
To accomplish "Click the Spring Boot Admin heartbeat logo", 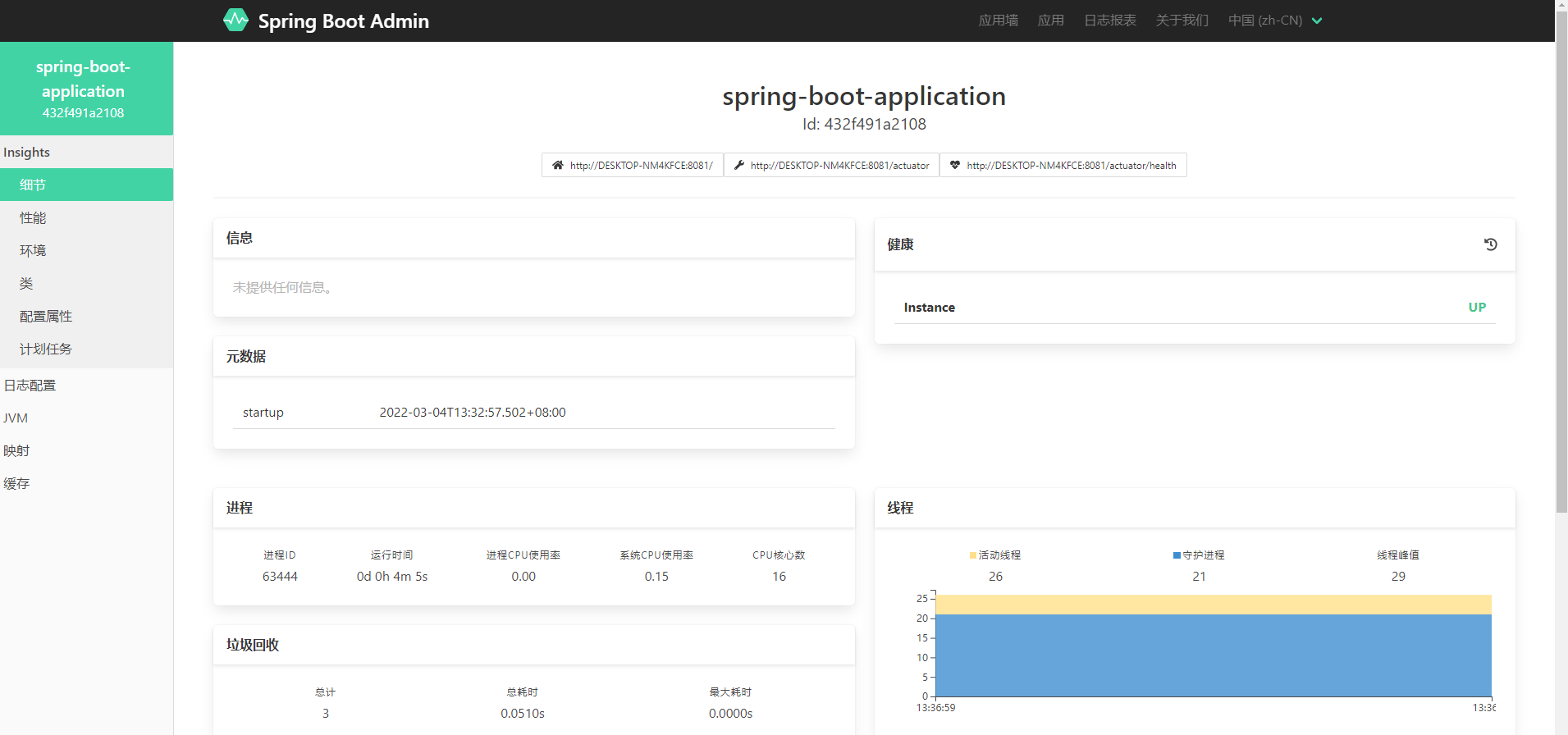I will 235,20.
